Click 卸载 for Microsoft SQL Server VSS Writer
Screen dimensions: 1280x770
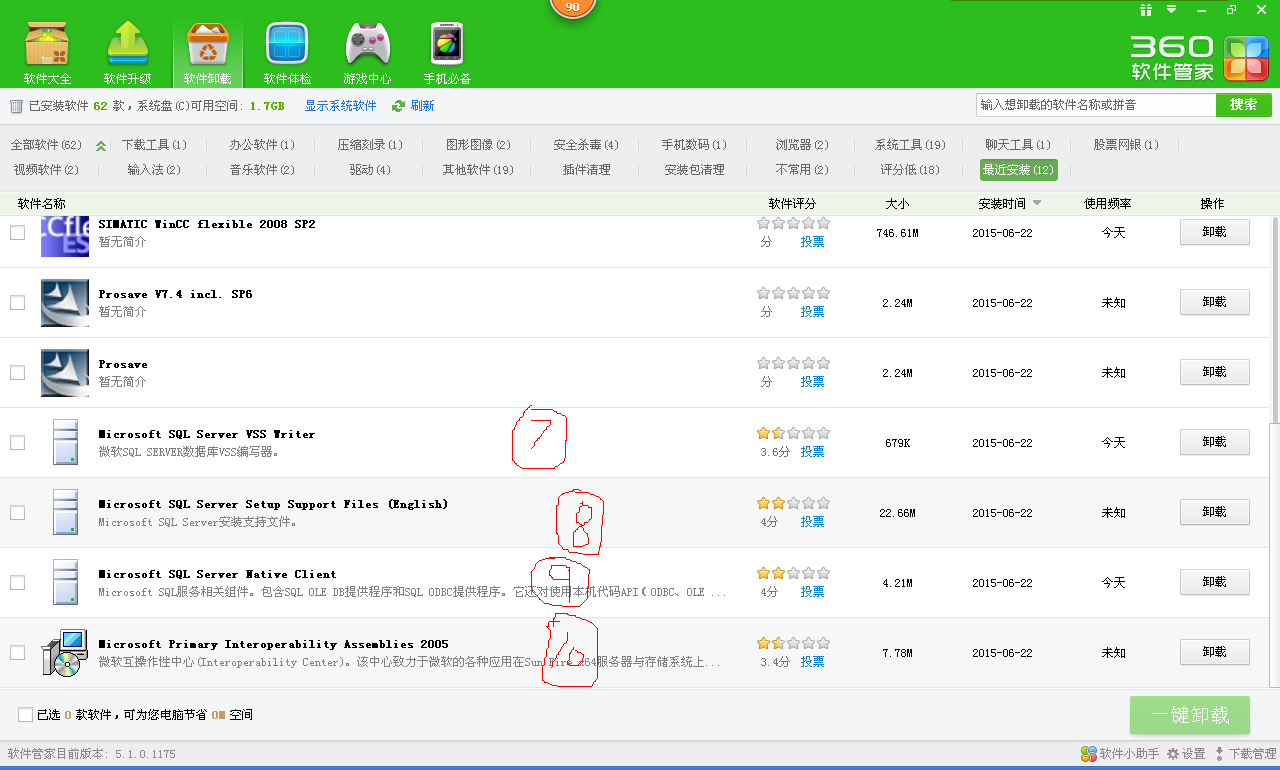point(1215,442)
